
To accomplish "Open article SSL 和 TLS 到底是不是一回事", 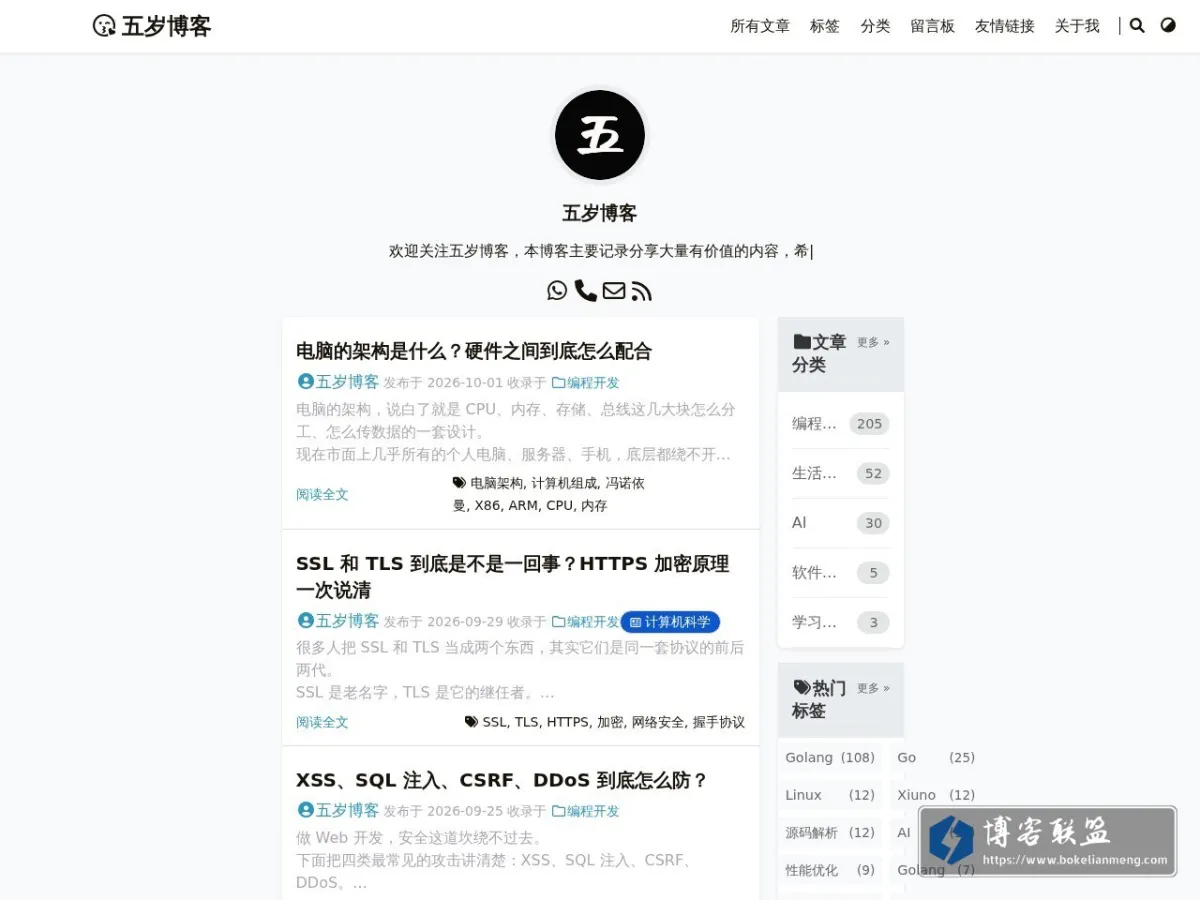I will pos(513,577).
